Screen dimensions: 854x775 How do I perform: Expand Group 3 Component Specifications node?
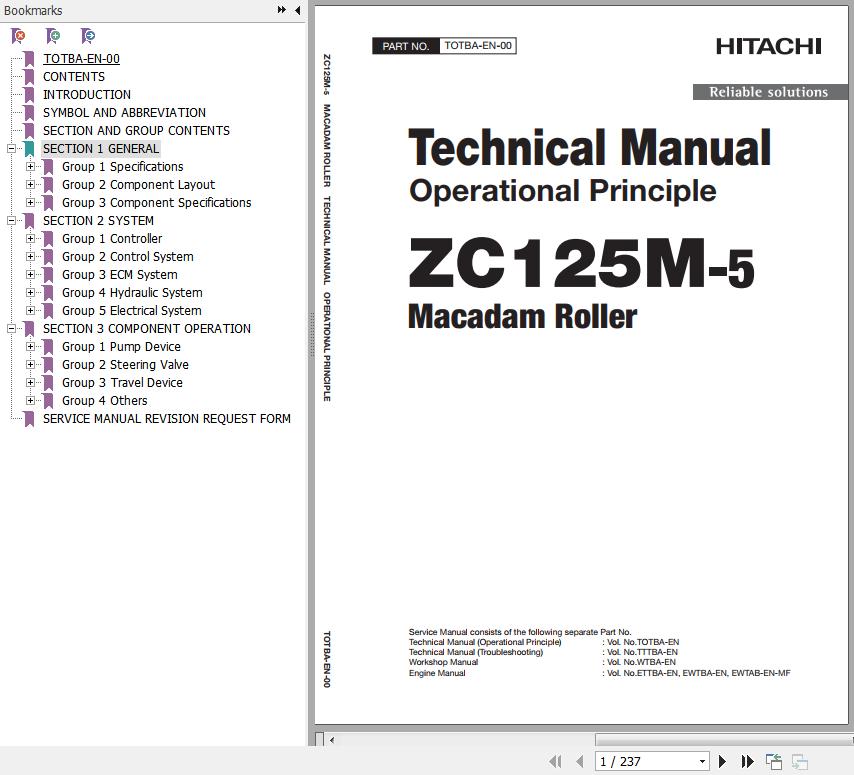pyautogui.click(x=30, y=203)
